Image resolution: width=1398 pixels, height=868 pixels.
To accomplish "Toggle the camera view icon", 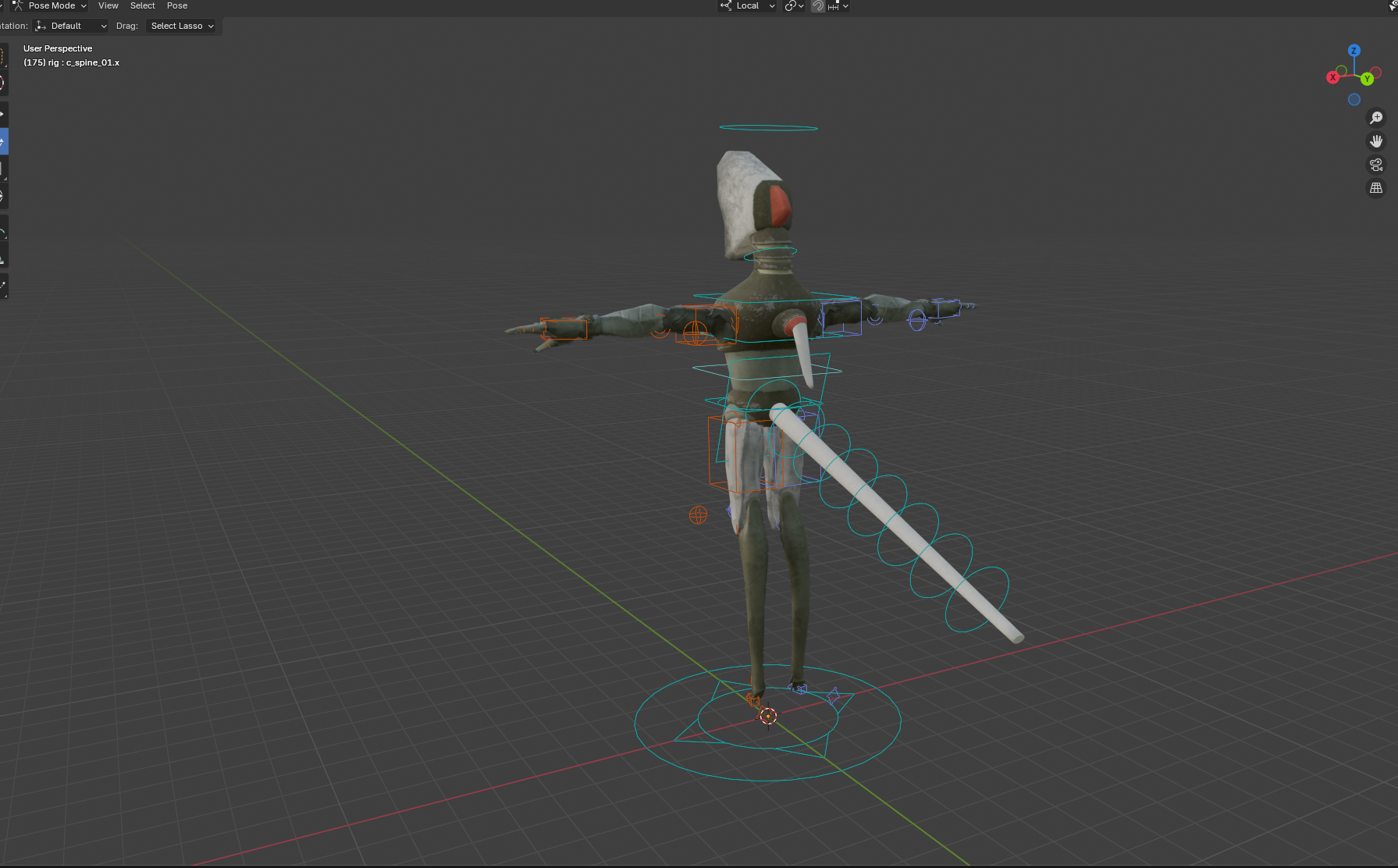I will pos(1376,165).
